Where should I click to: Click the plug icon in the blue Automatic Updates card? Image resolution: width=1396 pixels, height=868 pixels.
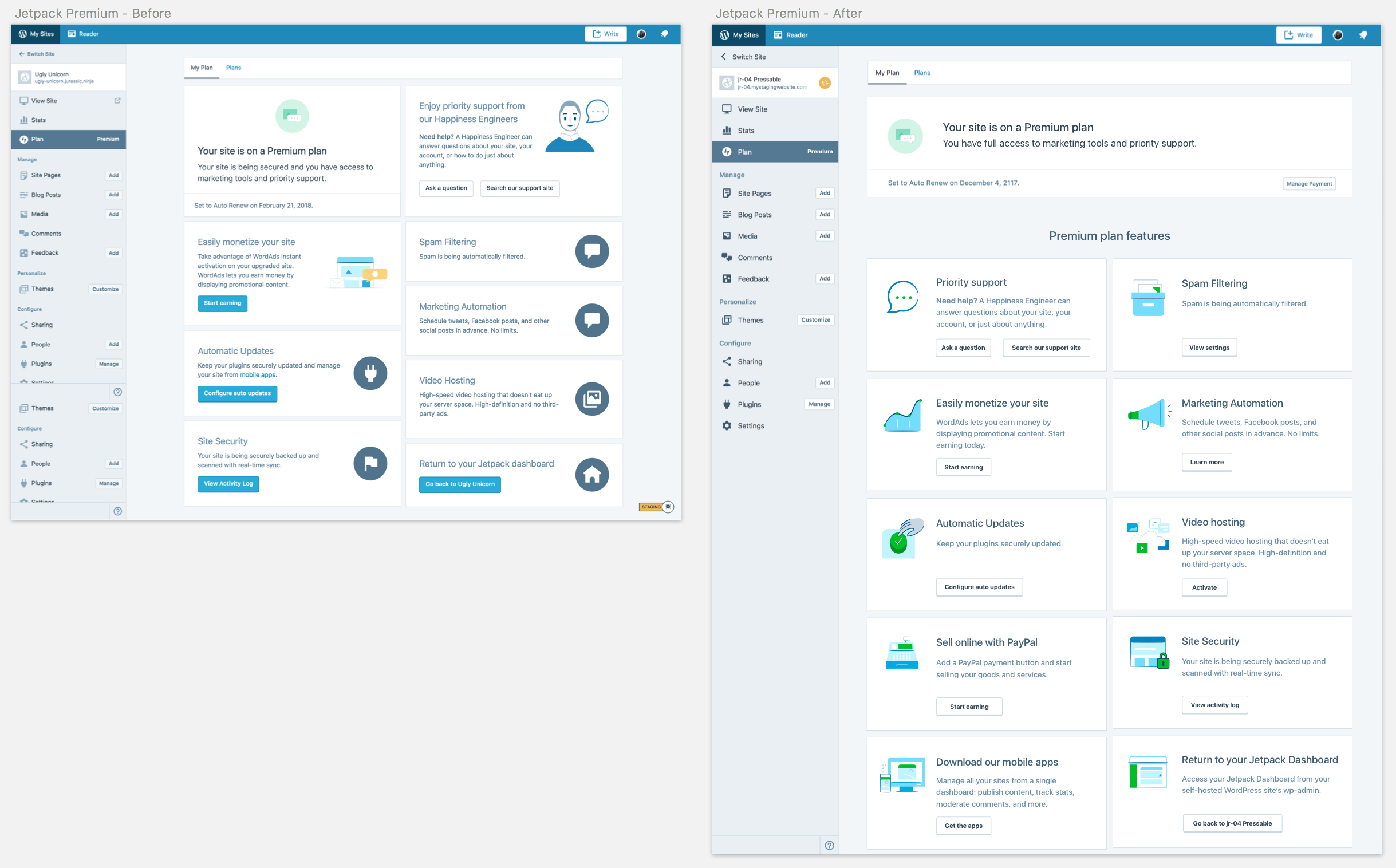pos(370,374)
